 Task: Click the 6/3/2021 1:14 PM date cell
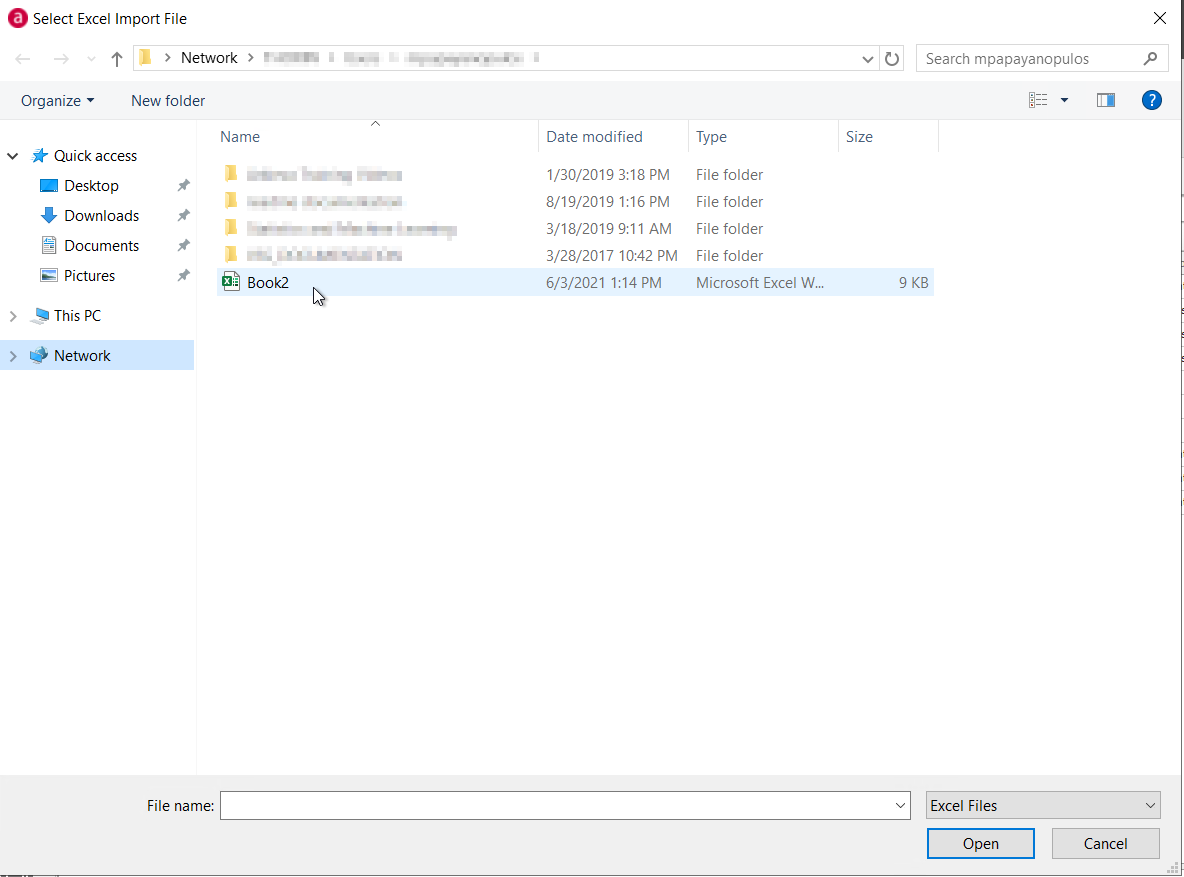coord(603,283)
